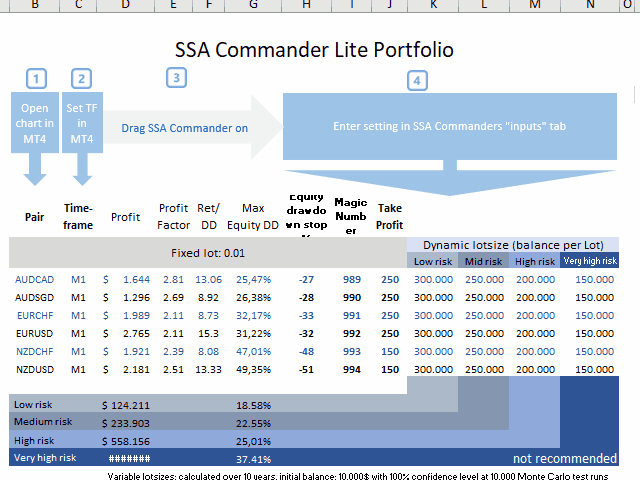Select column N header
Viewport: 640px width, 480px height.
click(x=590, y=5)
